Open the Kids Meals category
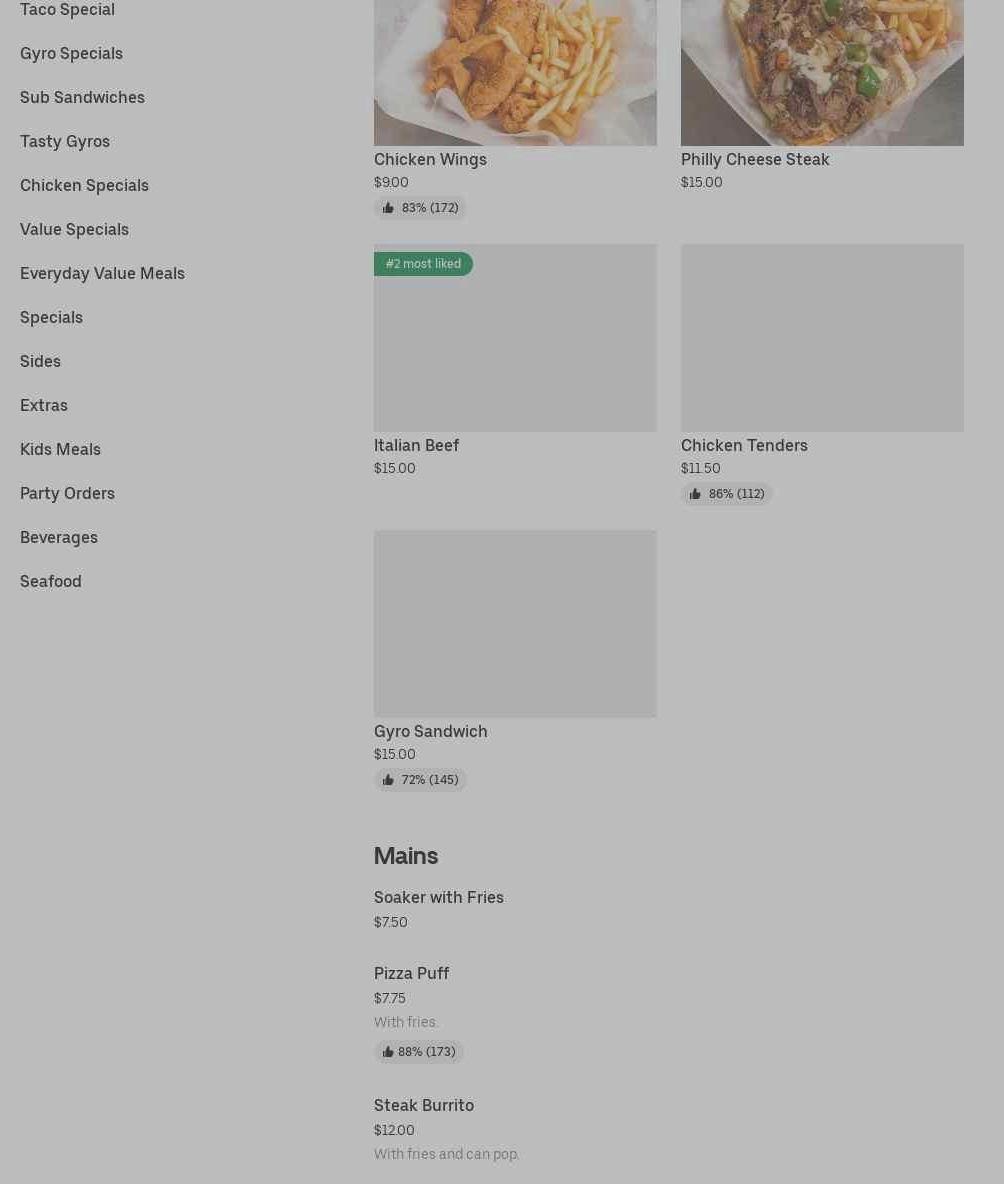 tap(60, 449)
